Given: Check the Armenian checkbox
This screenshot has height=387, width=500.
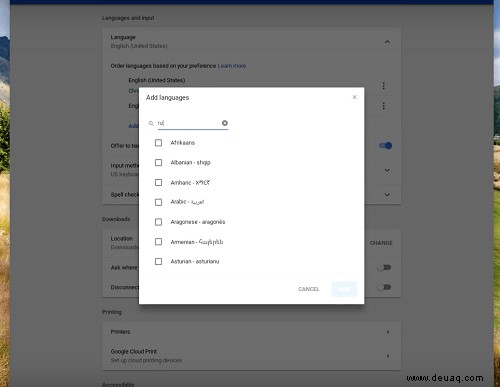Looking at the screenshot, I should coord(158,241).
